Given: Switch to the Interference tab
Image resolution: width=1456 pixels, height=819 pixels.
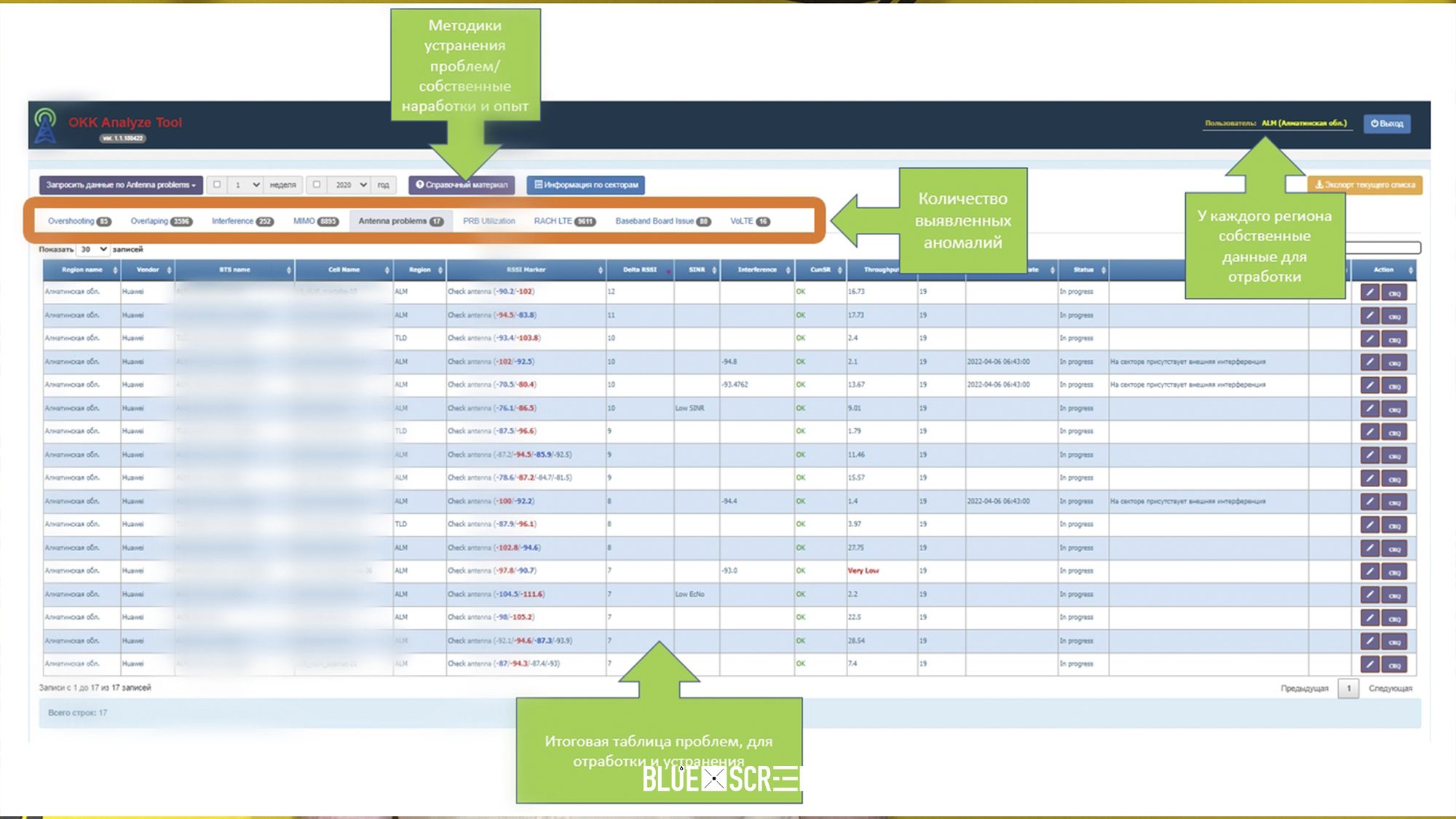Looking at the screenshot, I should pos(242,221).
